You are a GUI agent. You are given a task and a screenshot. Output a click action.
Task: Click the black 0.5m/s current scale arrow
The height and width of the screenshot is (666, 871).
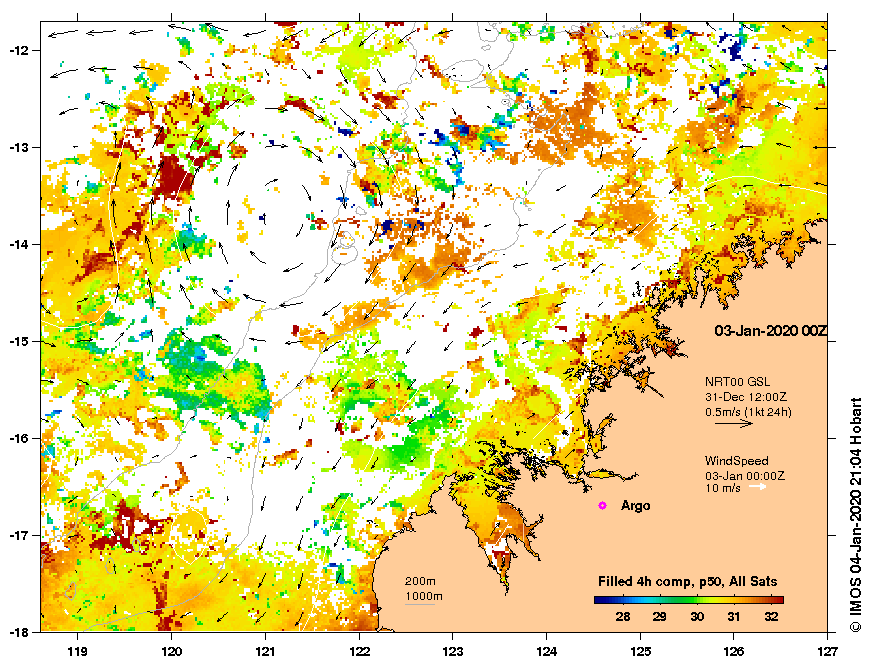[734, 423]
